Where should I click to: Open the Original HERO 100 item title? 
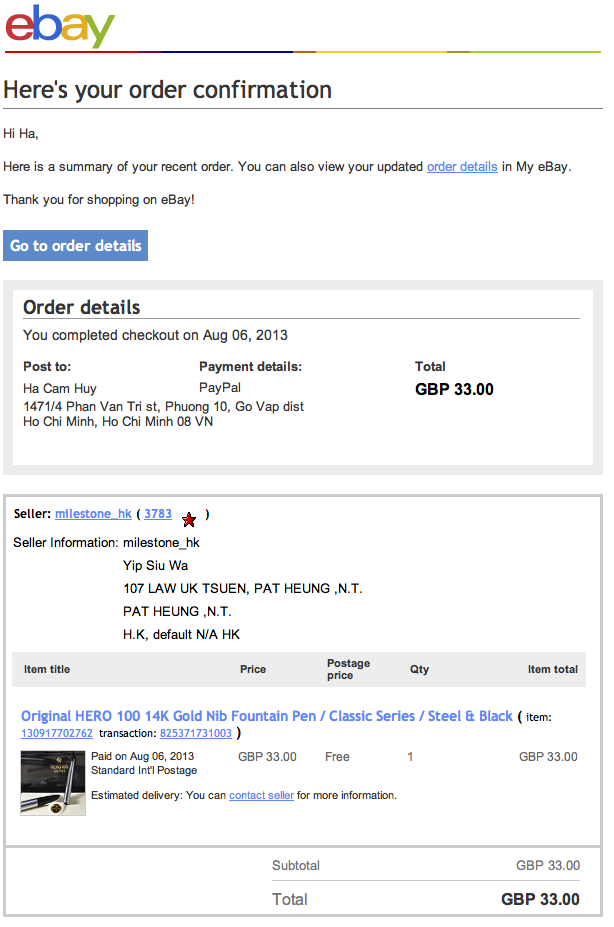coord(266,716)
